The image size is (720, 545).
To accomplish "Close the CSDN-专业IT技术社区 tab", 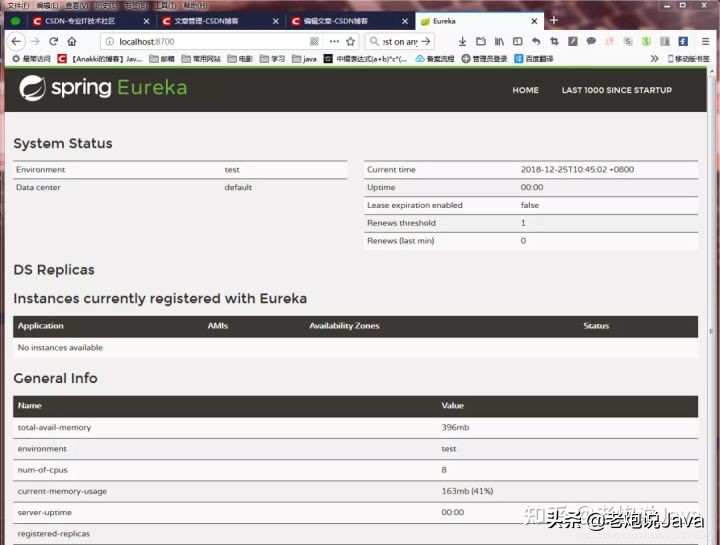I will [146, 21].
